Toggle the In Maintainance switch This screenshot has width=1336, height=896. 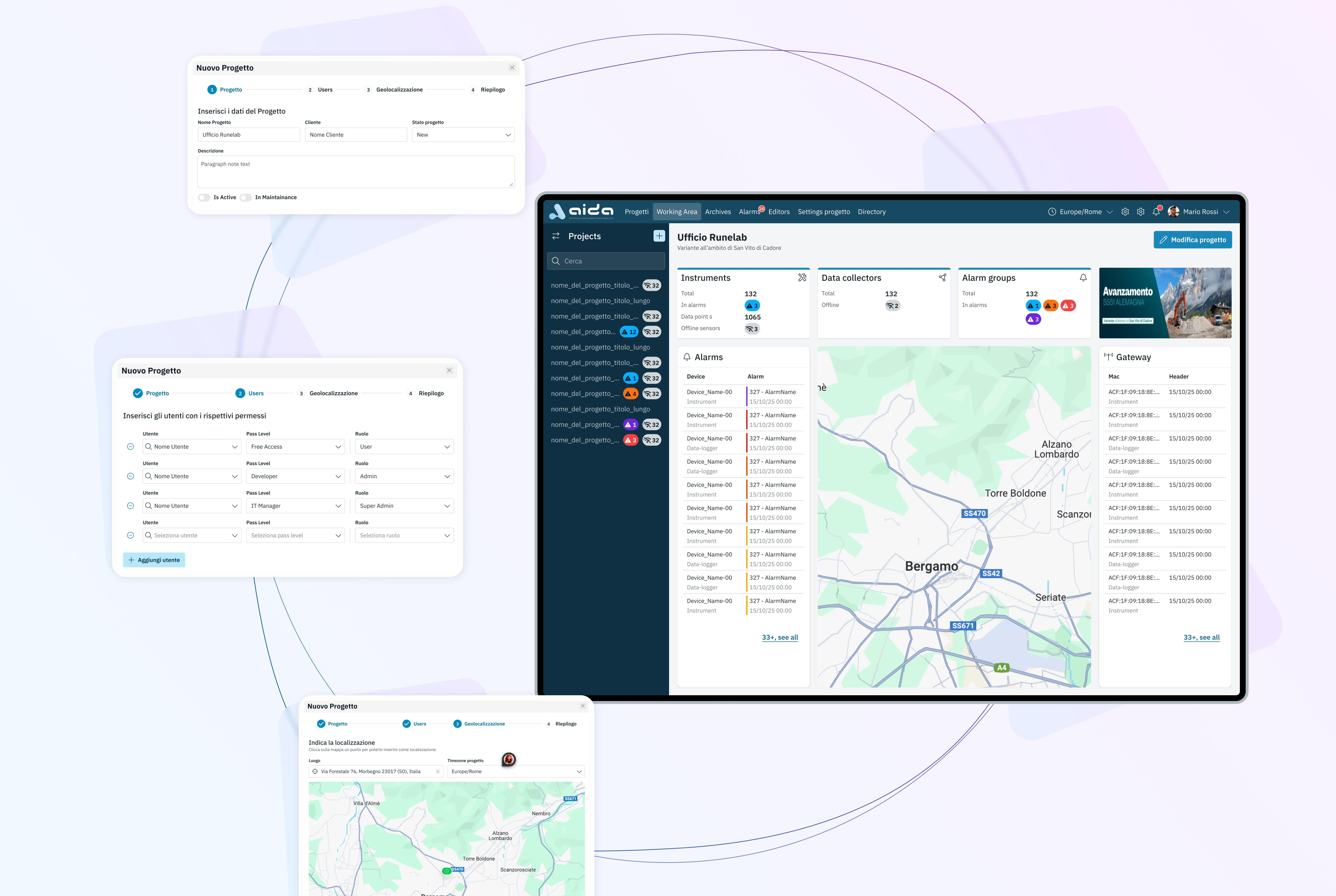[246, 198]
